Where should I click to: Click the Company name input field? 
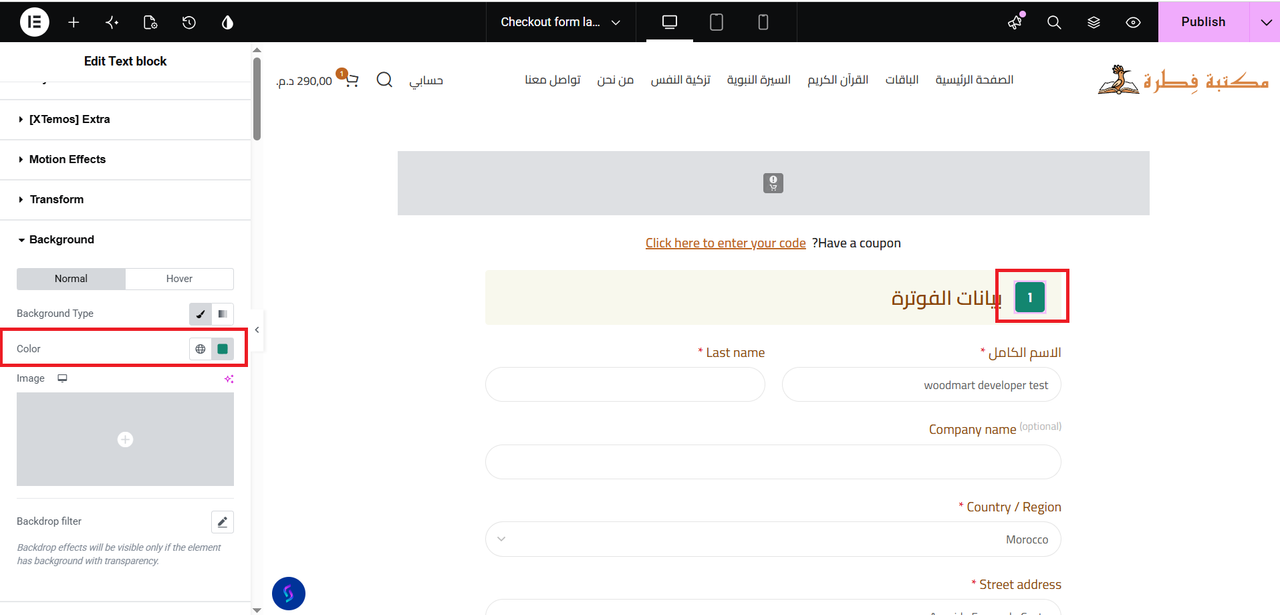[x=773, y=462]
